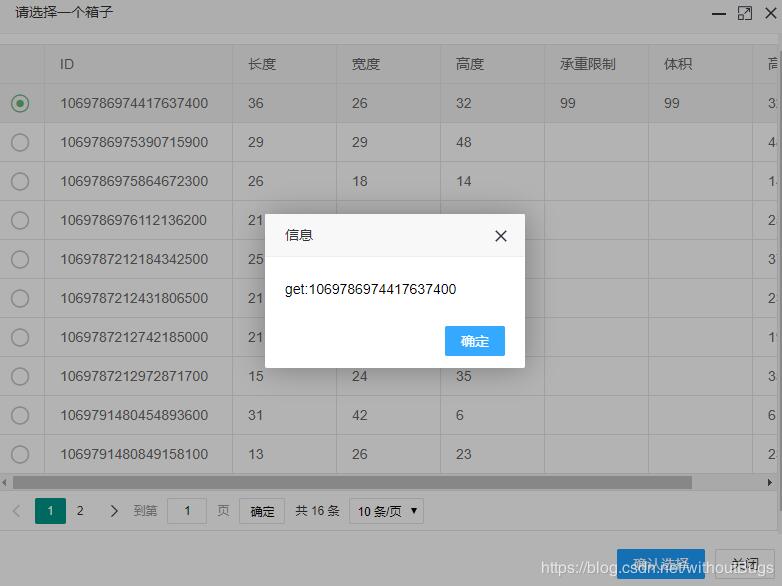Select radio for ID 1069787212431806500
The image size is (782, 586).
[20, 298]
